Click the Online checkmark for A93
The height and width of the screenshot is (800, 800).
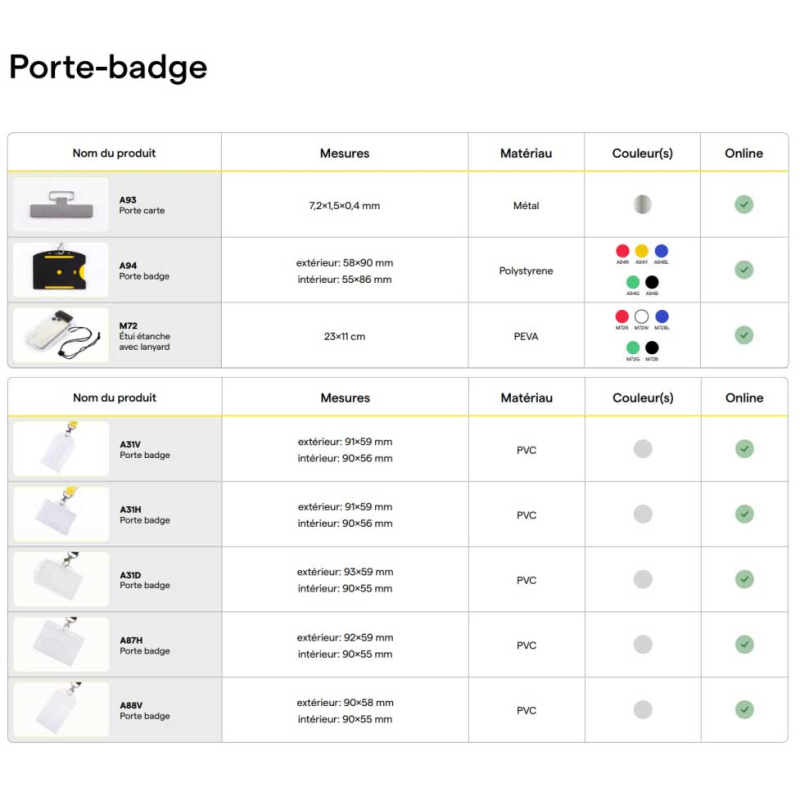(x=744, y=204)
